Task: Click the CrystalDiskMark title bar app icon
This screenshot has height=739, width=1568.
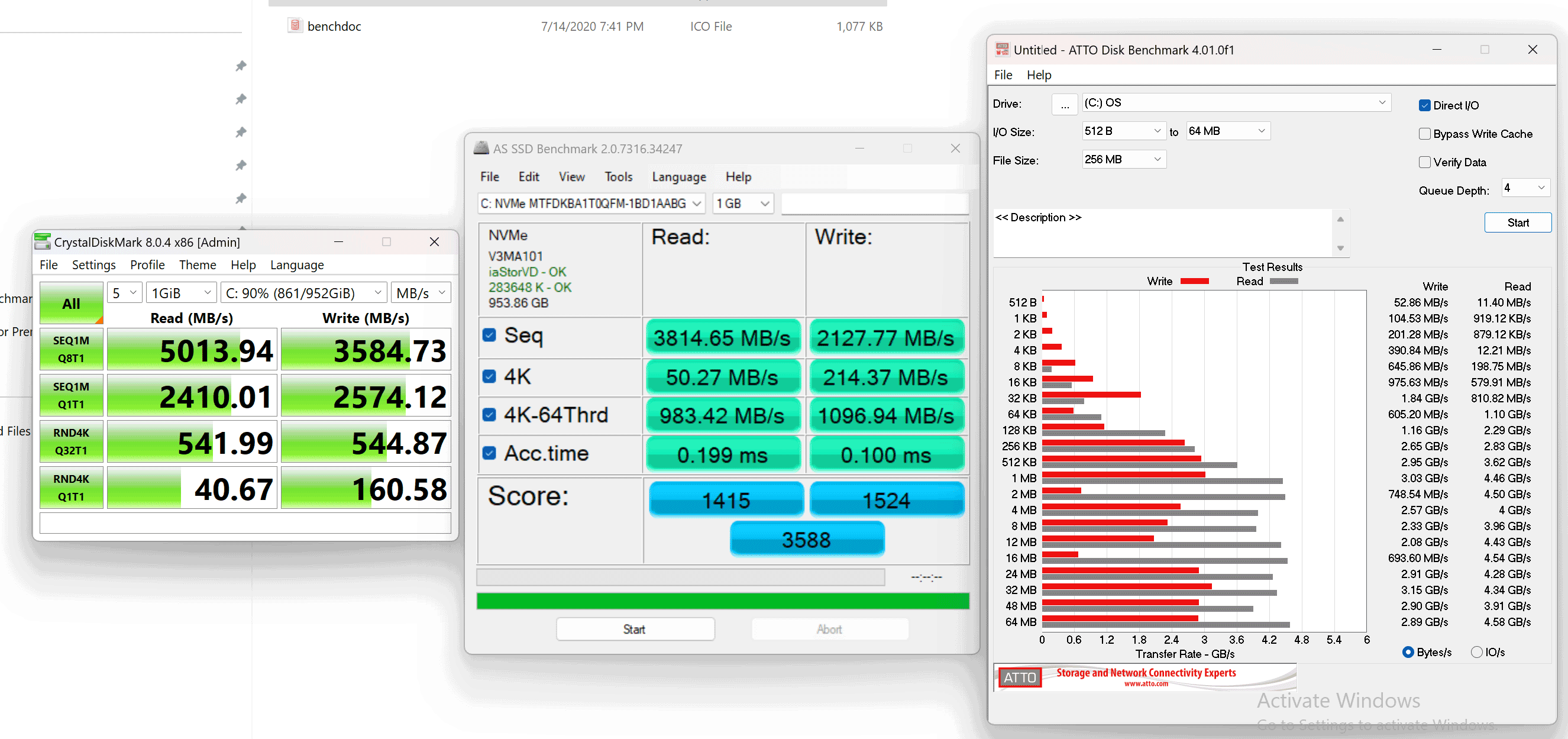Action: tap(43, 241)
